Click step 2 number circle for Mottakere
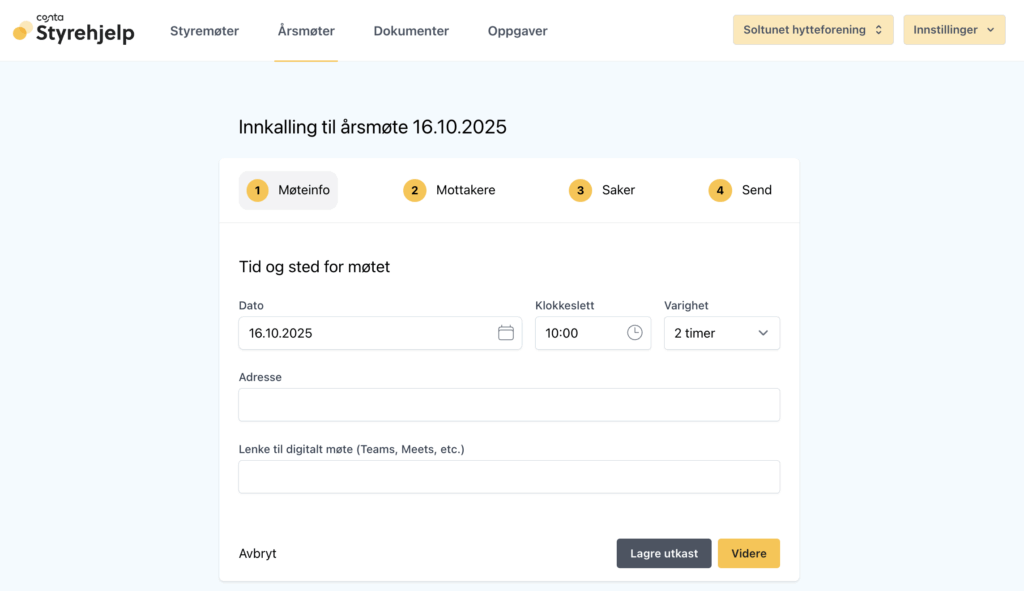Viewport: 1024px width, 591px height. (x=415, y=190)
